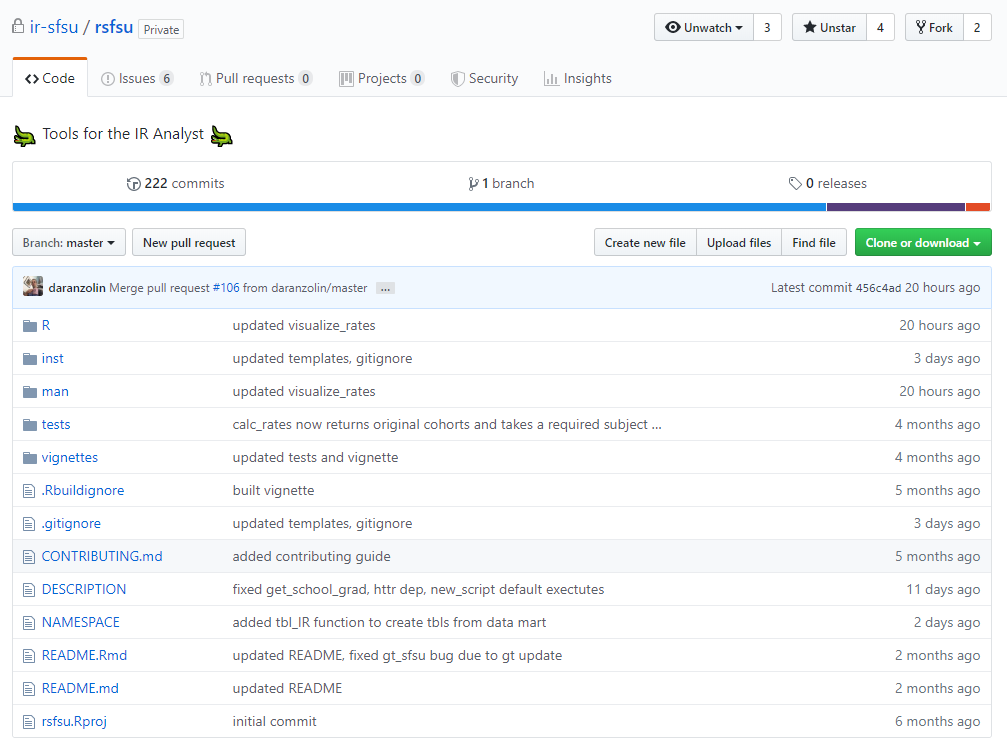Open the ir-sfsu organization link

tap(54, 27)
